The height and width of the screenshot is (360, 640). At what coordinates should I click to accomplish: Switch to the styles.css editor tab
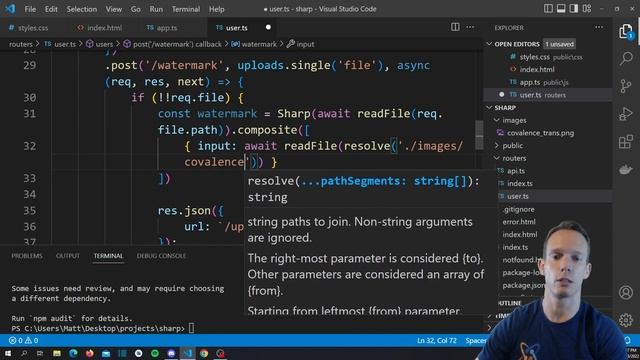pos(33,28)
